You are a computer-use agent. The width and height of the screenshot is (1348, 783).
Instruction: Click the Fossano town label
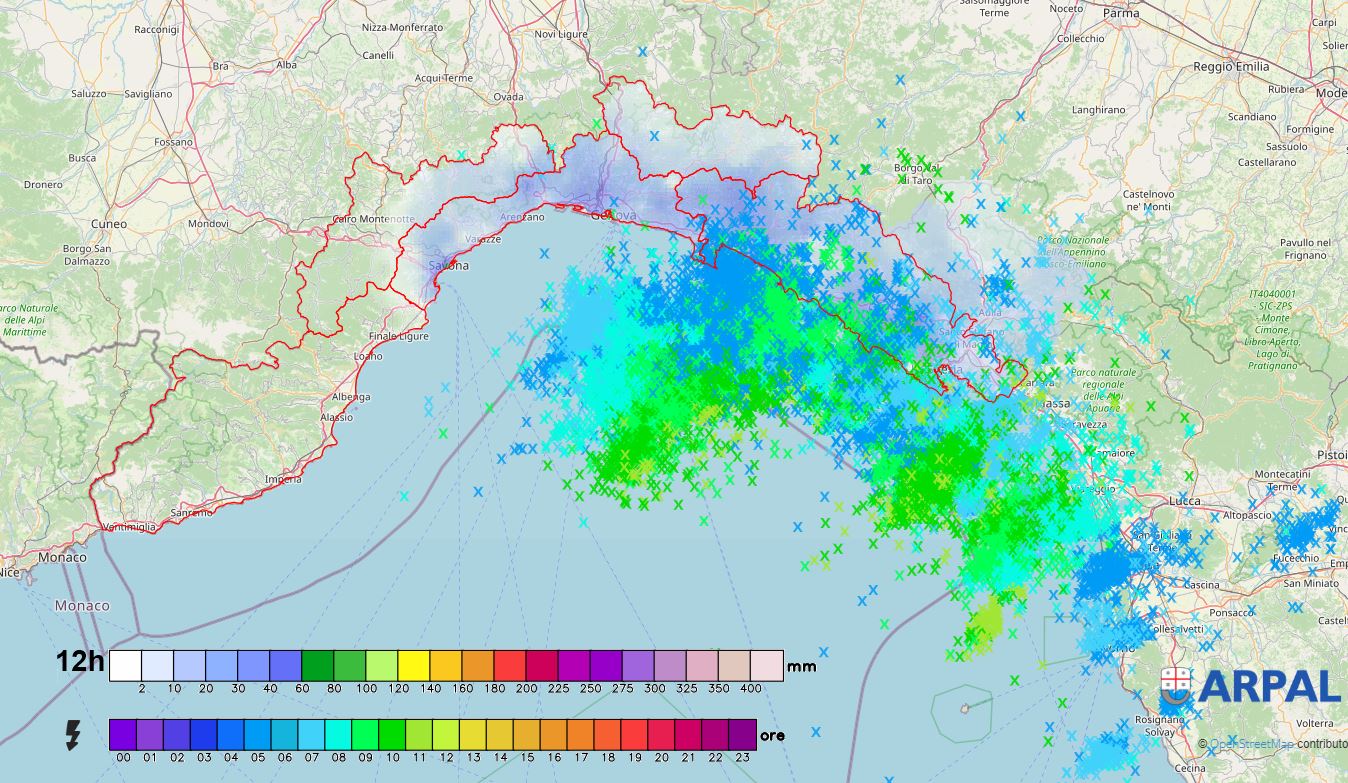(173, 143)
